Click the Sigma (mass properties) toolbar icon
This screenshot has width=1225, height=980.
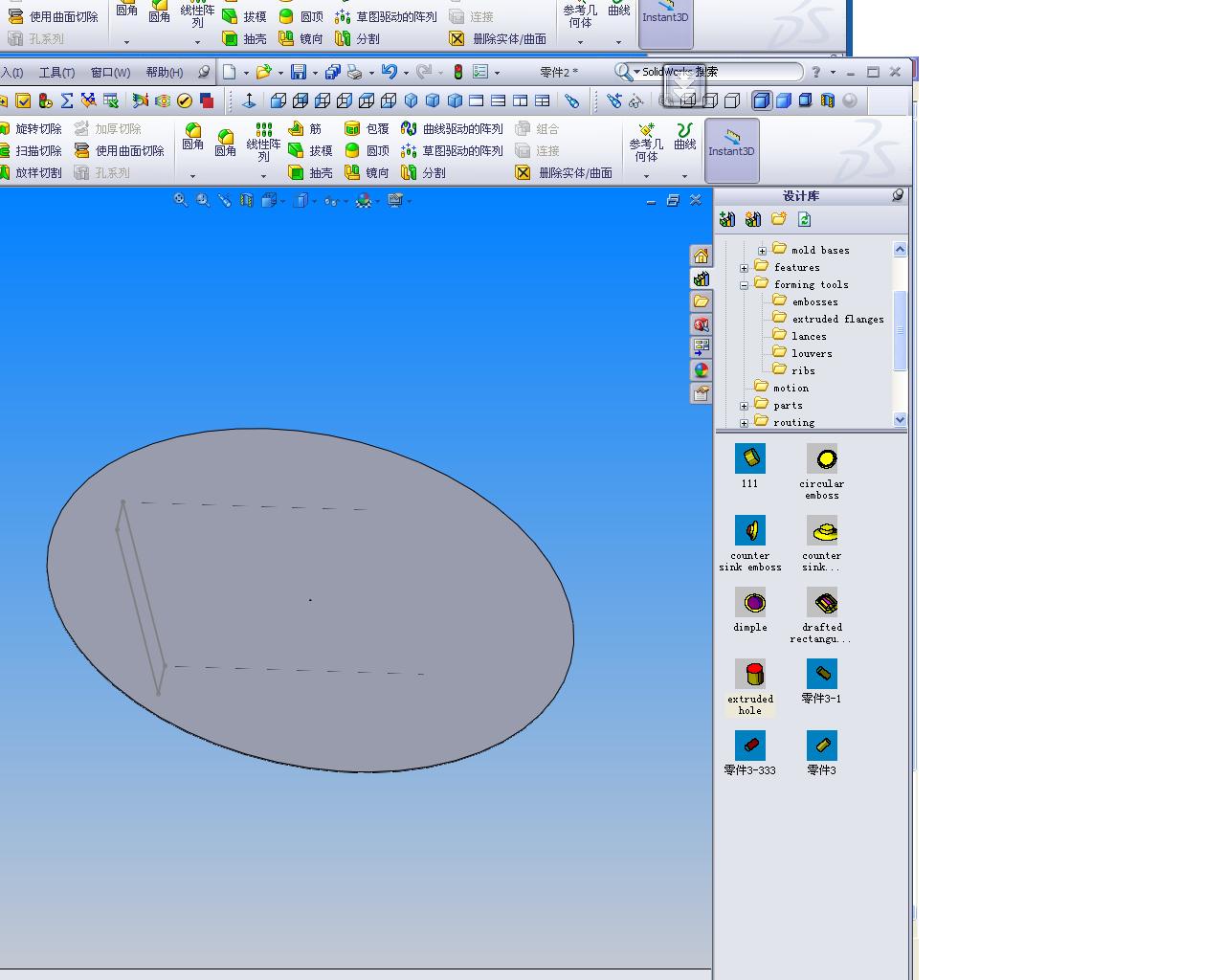pyautogui.click(x=67, y=100)
